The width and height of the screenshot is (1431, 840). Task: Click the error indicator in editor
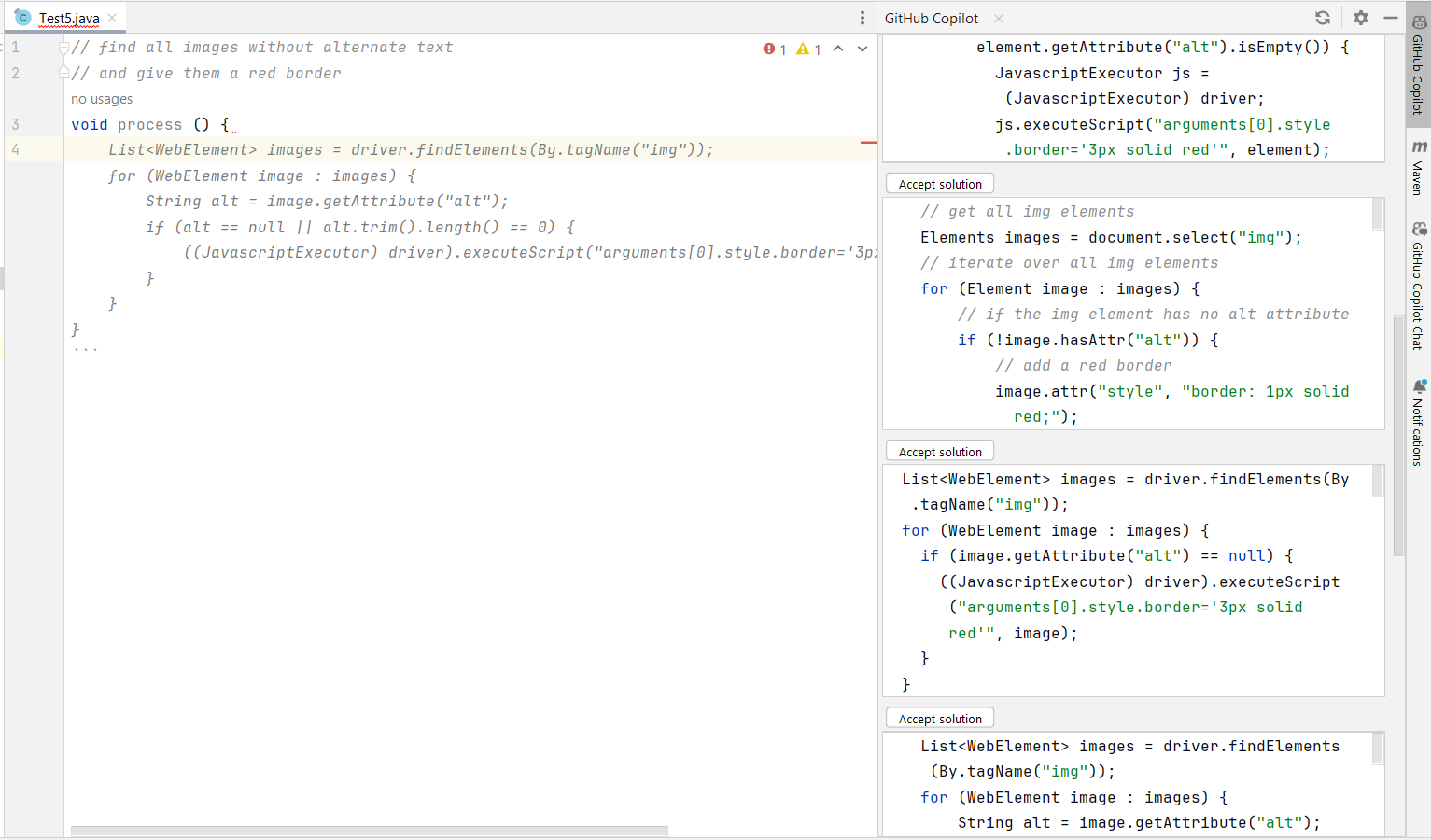tap(774, 49)
